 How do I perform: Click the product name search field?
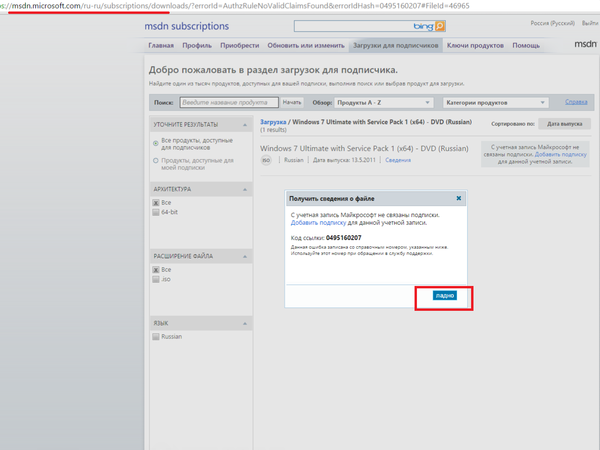pos(228,102)
